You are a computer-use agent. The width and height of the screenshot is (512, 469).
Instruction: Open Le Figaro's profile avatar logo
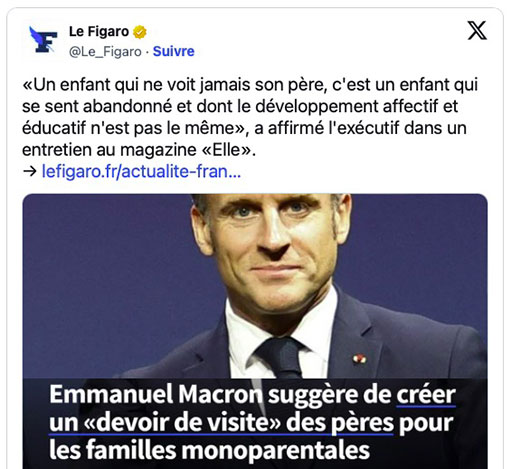tap(43, 40)
